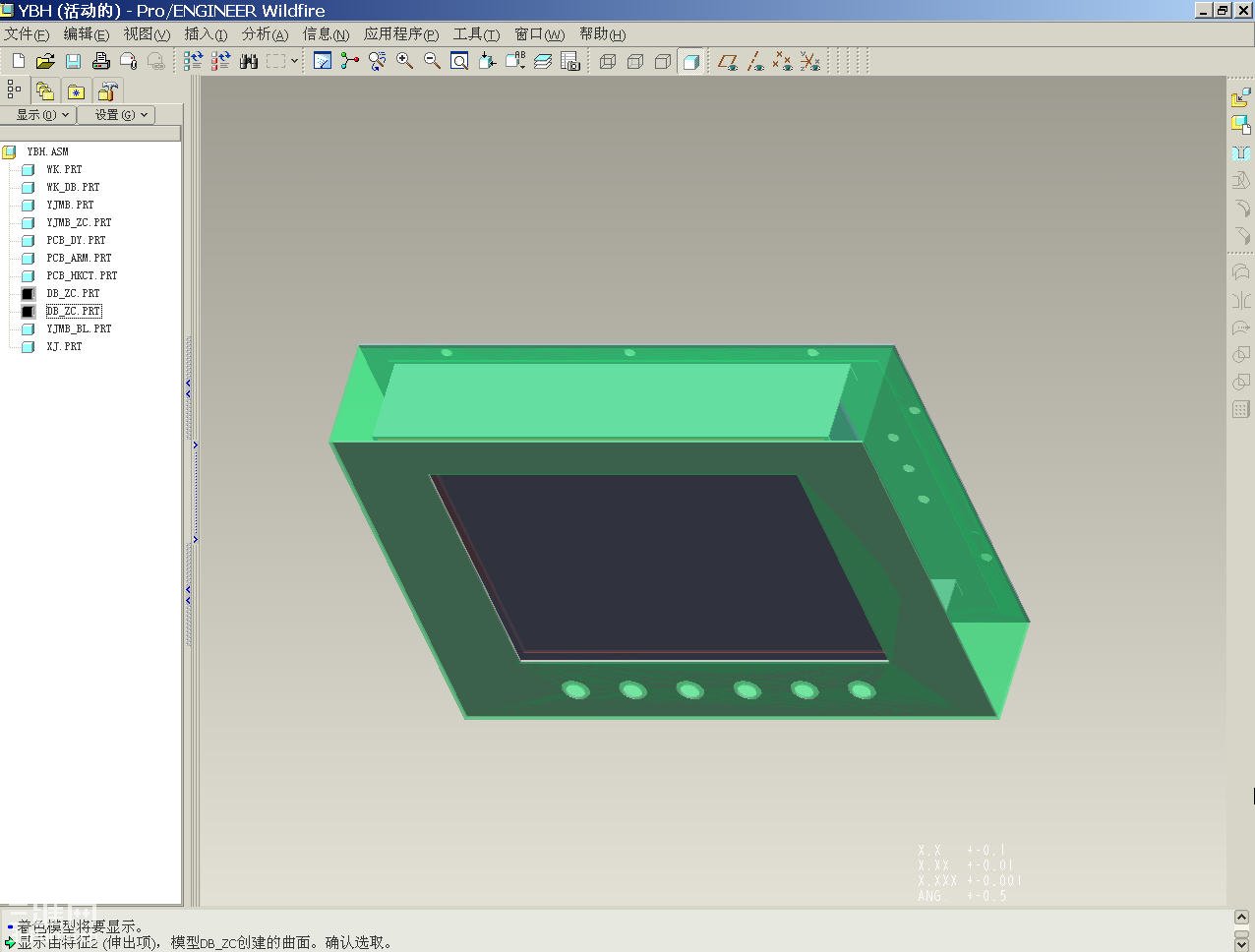The height and width of the screenshot is (952, 1255).
Task: Select the Zoom Out magnifier
Action: [432, 61]
